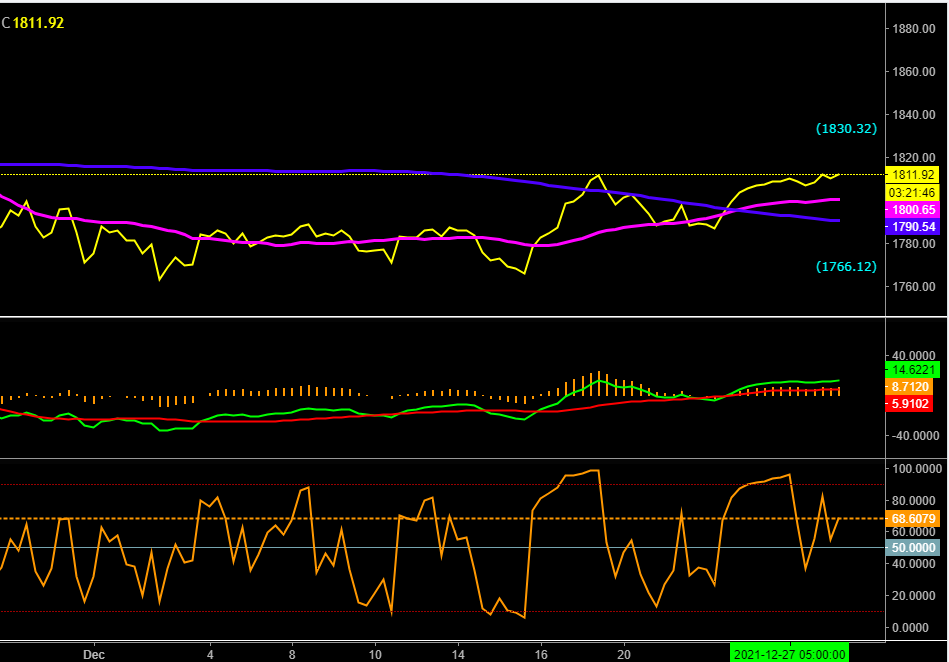Click the 20.0000 oscillator axis tick
The width and height of the screenshot is (949, 662).
click(916, 595)
